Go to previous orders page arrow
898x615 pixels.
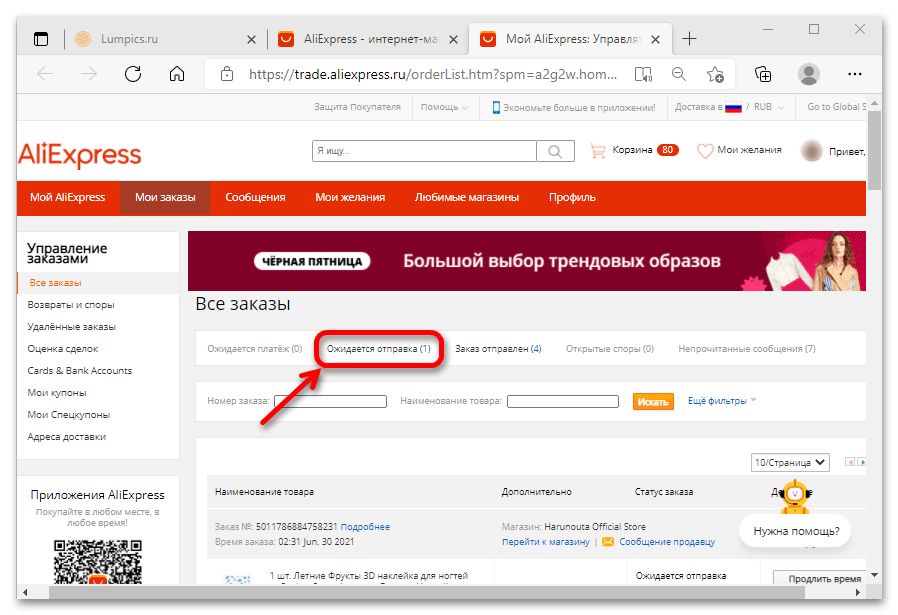[850, 462]
